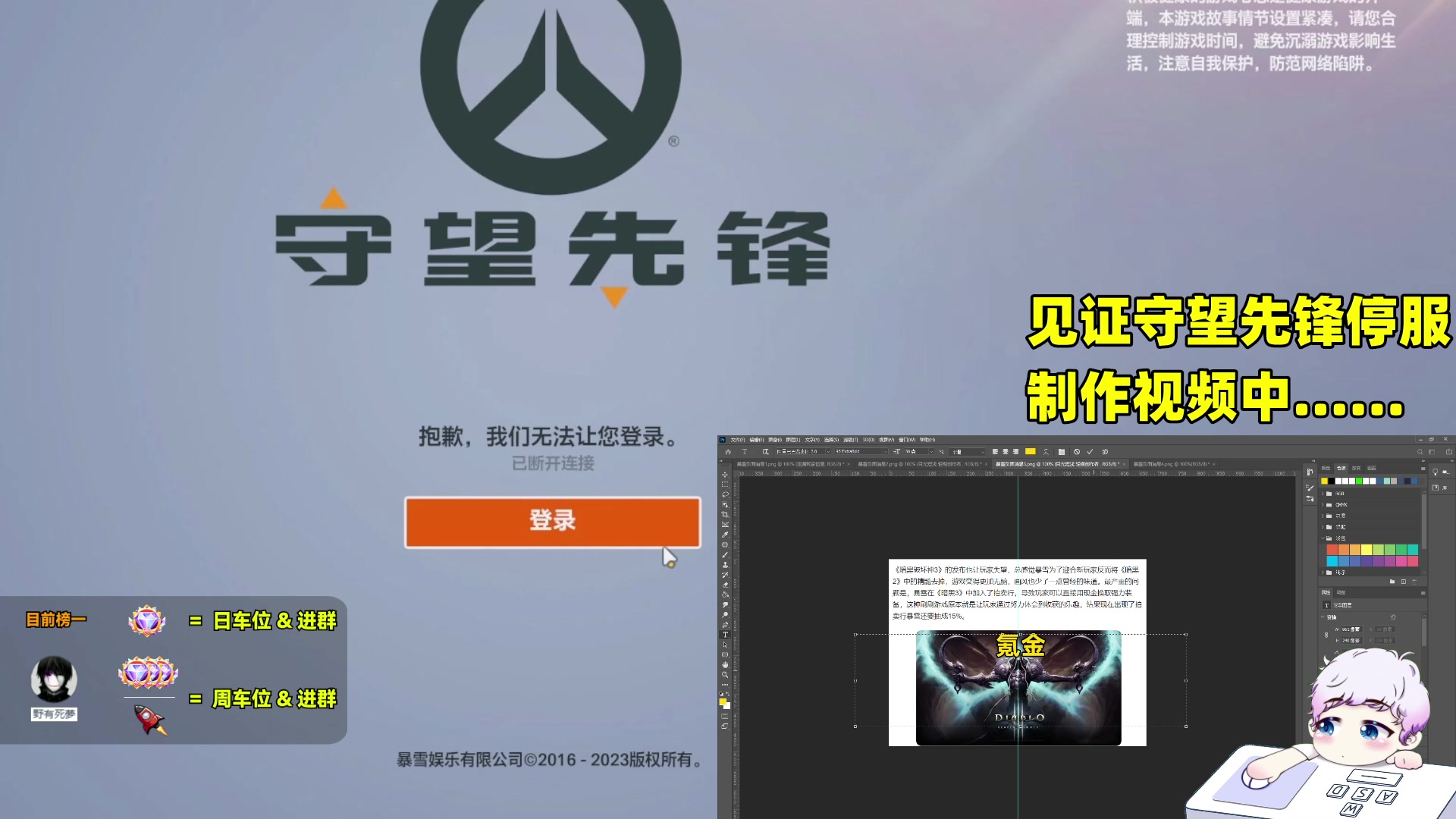Open the 文件(F) File menu
The height and width of the screenshot is (819, 1456).
point(738,440)
